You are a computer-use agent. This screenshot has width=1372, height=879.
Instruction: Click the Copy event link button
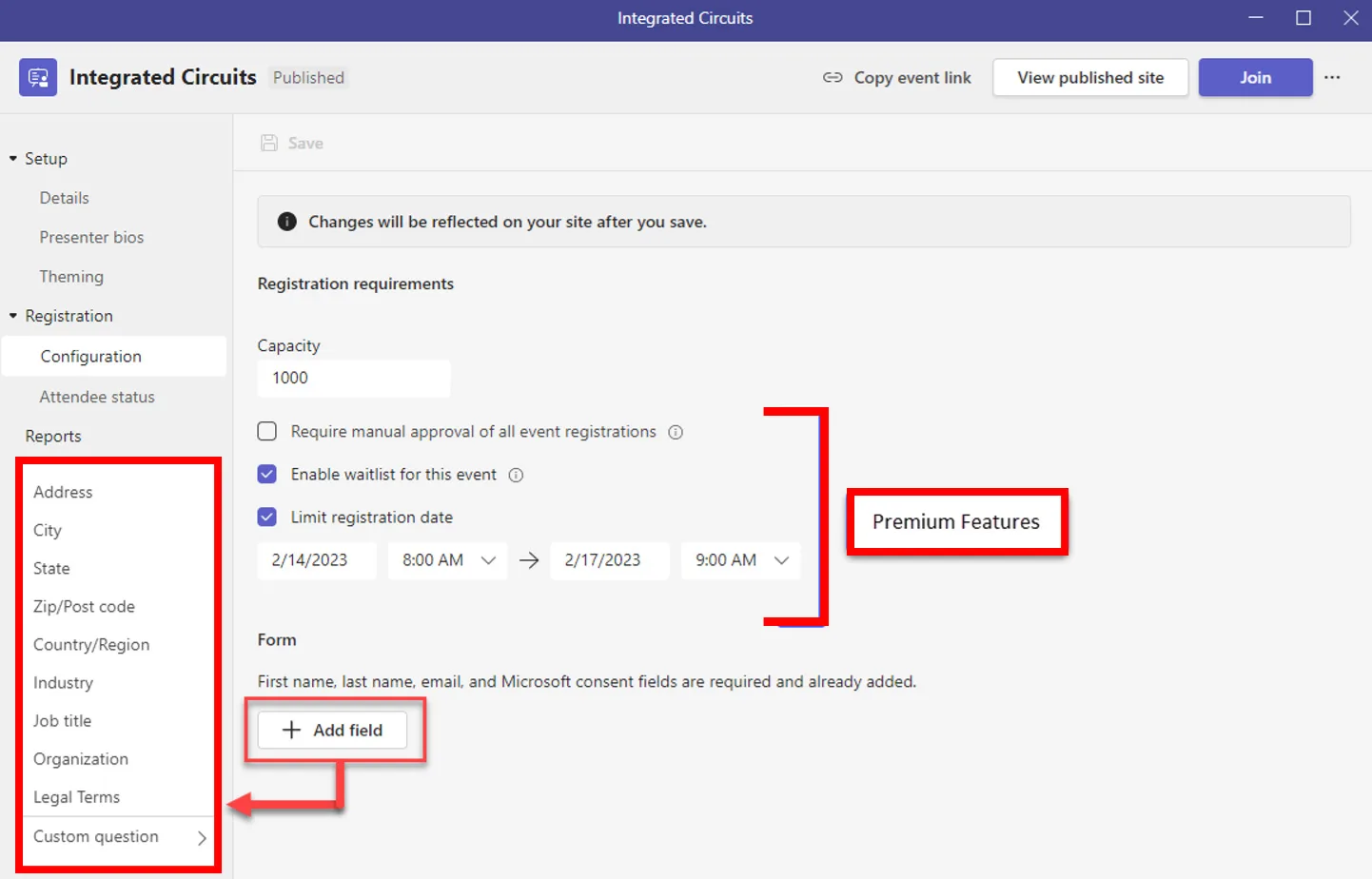(x=896, y=78)
